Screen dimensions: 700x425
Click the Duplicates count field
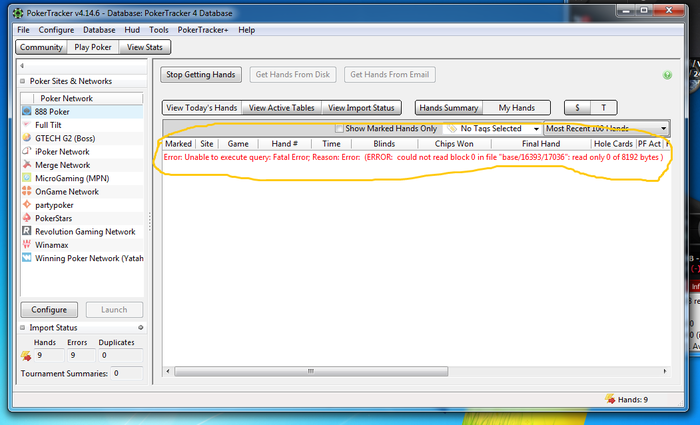click(x=121, y=355)
